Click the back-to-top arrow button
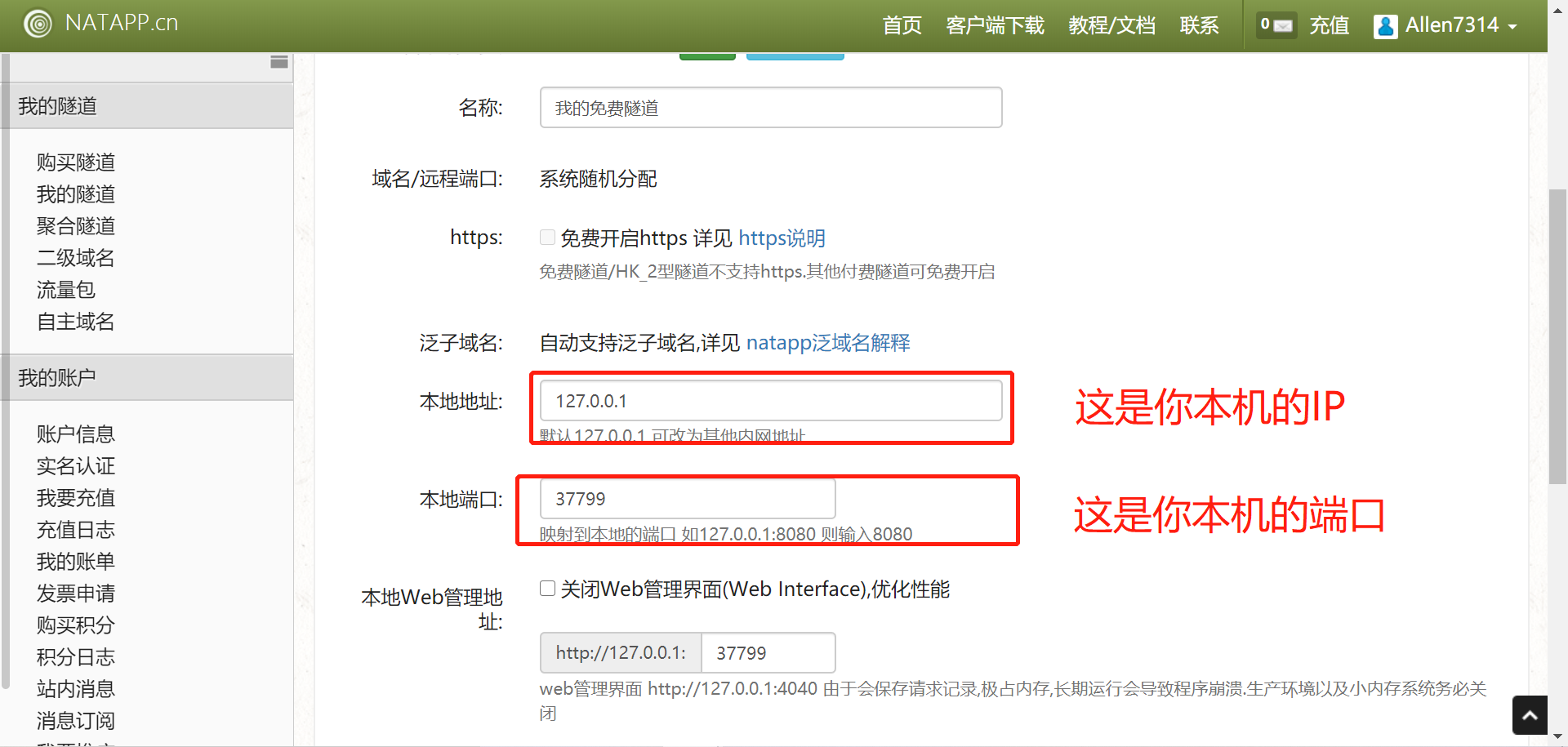 point(1530,715)
